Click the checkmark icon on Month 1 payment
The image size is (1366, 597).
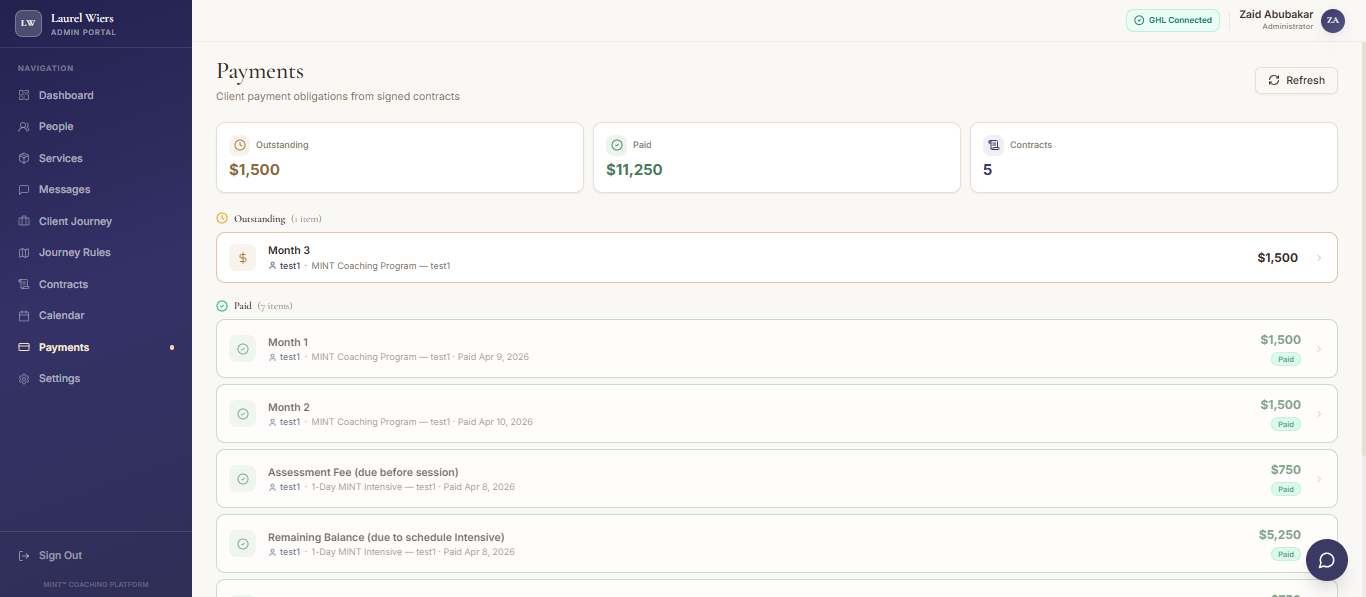[x=242, y=349]
